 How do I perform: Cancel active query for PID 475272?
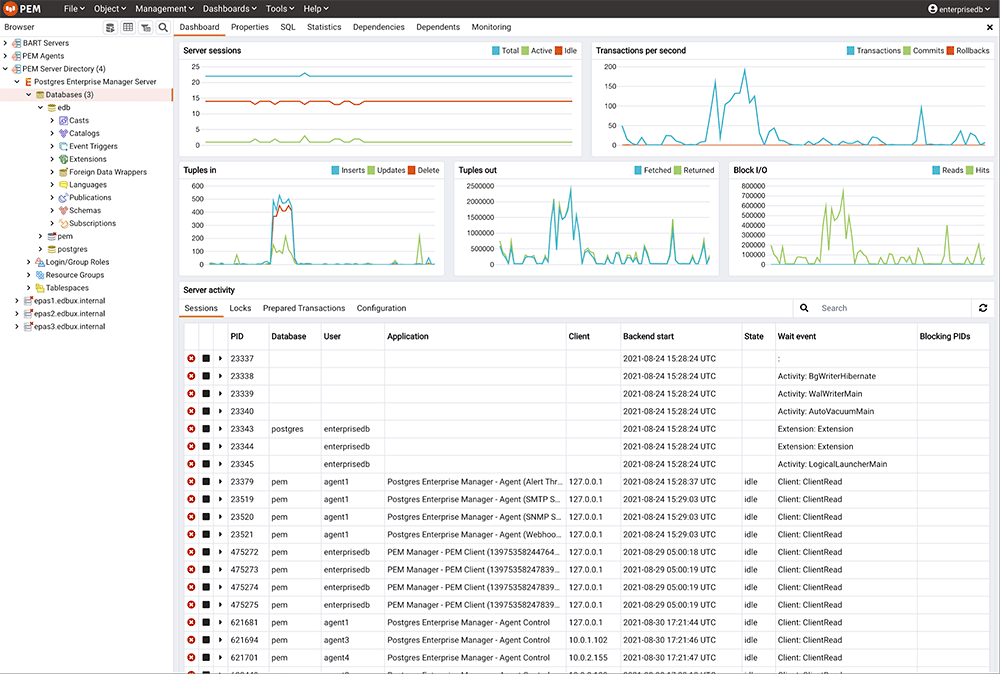[206, 552]
